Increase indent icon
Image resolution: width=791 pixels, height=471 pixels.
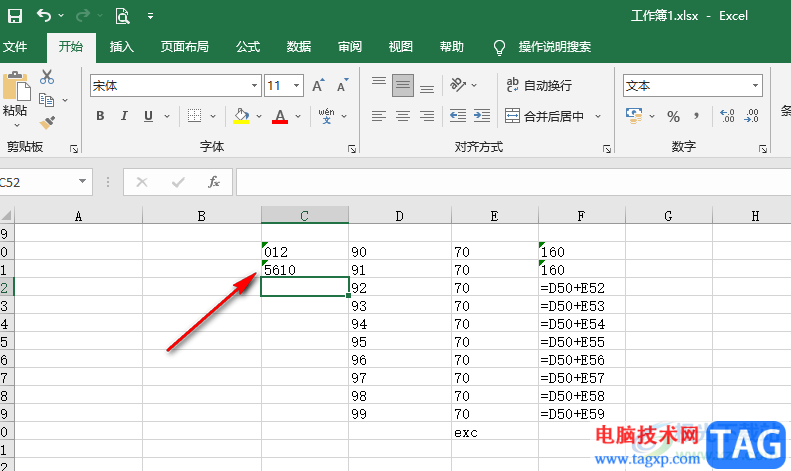tap(482, 116)
